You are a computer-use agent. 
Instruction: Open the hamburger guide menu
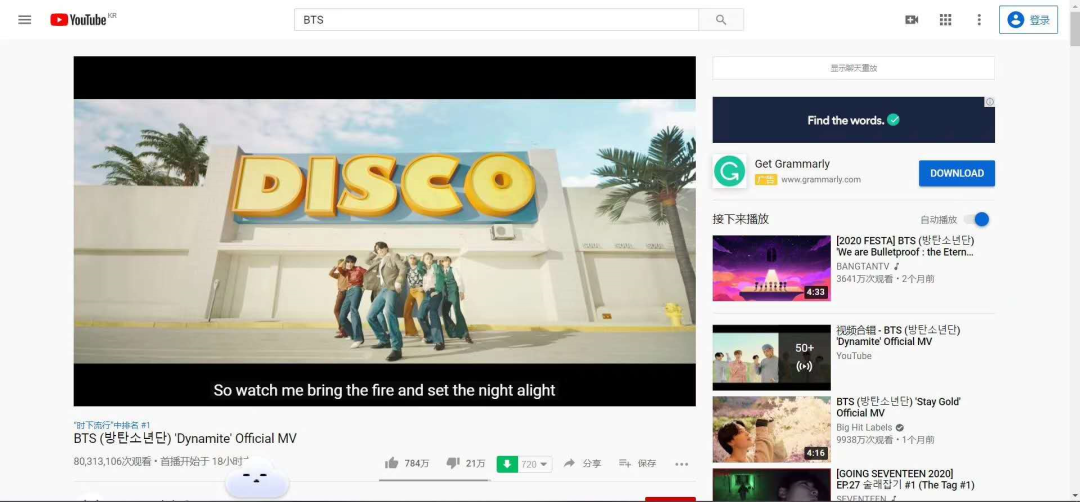(25, 20)
